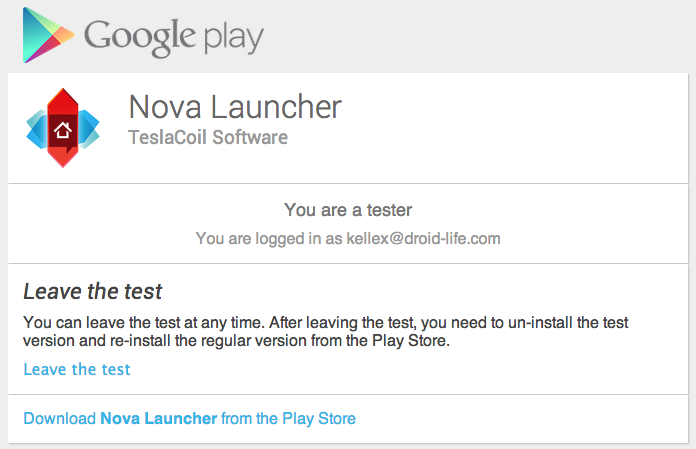The width and height of the screenshot is (696, 449).
Task: Click the blue left wing of Nova icon
Action: (38, 128)
